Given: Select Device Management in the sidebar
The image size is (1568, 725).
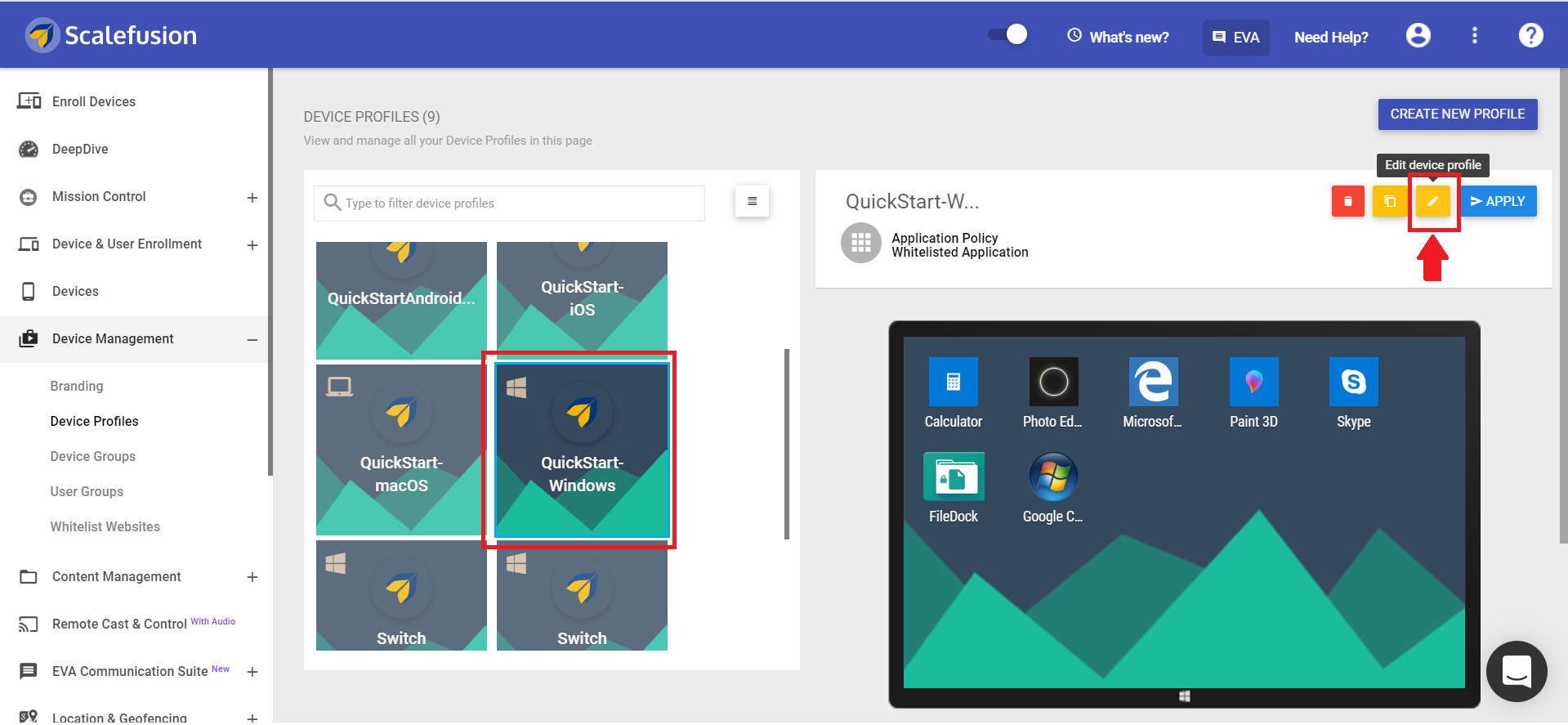Looking at the screenshot, I should click(x=113, y=338).
